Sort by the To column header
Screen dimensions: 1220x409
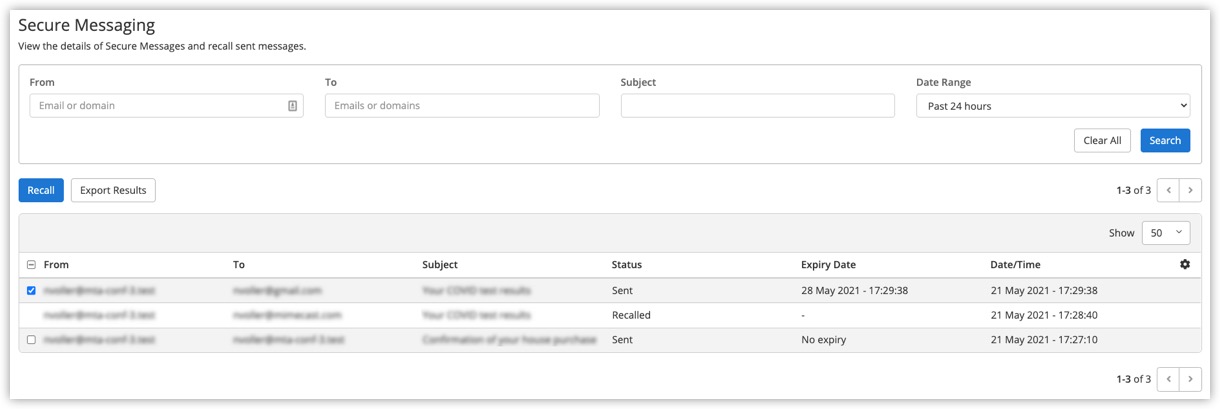point(239,265)
